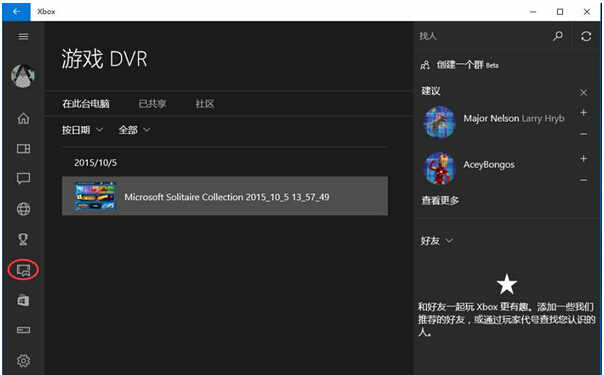Click 创建一个群 Beta button
Image resolution: width=604 pixels, height=375 pixels.
point(467,65)
